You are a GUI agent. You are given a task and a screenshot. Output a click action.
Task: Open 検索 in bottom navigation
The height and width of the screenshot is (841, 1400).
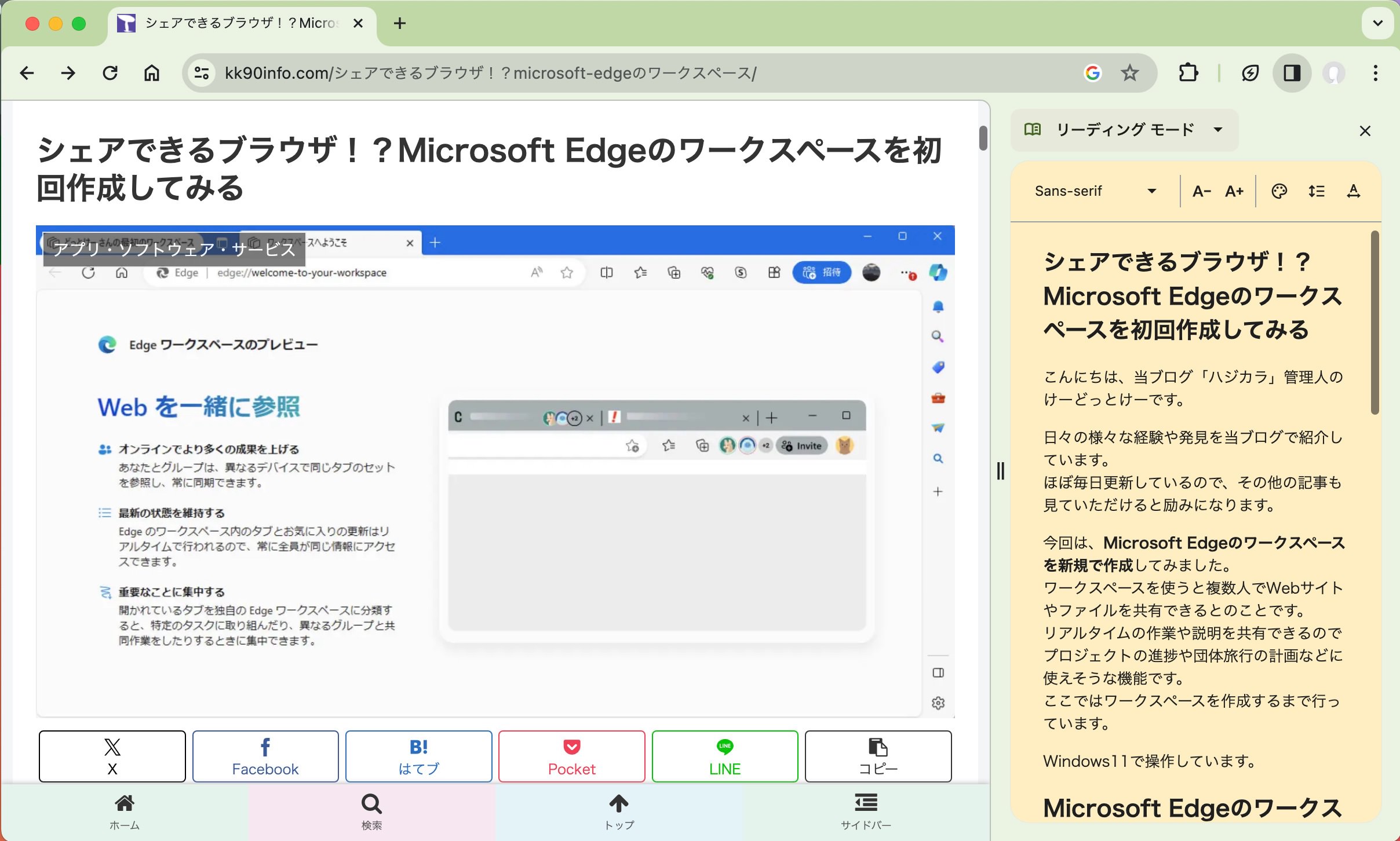point(371,812)
